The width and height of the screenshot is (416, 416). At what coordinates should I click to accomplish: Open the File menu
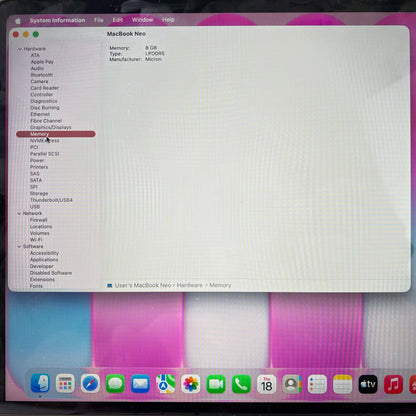point(99,20)
